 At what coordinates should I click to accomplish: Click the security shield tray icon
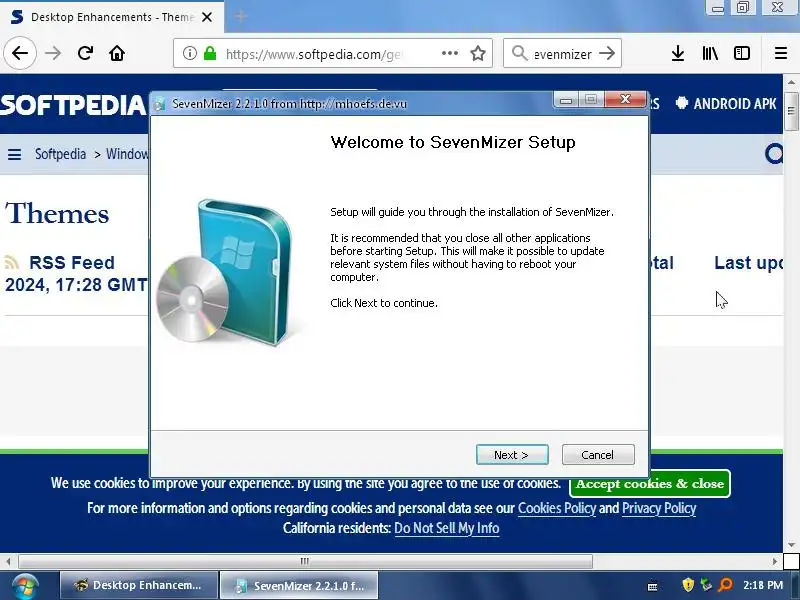(x=688, y=585)
